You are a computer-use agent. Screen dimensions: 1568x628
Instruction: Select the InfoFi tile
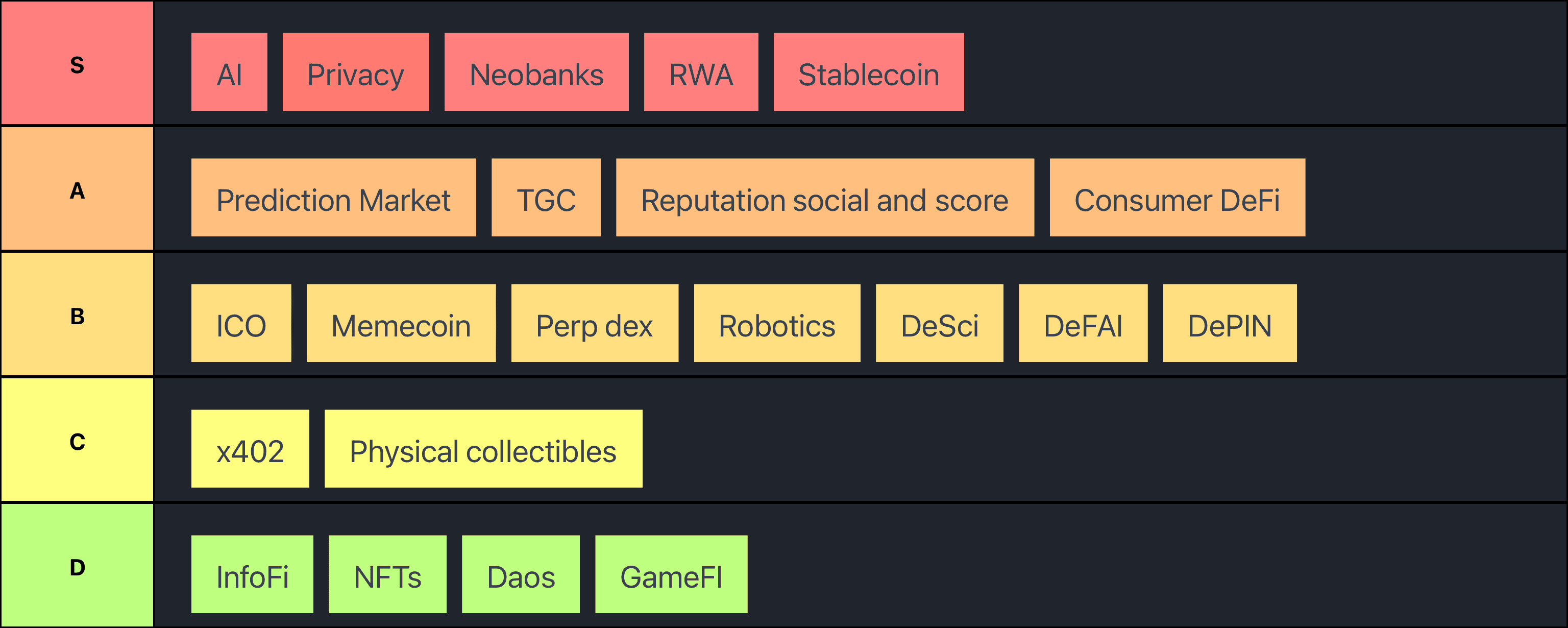click(252, 574)
